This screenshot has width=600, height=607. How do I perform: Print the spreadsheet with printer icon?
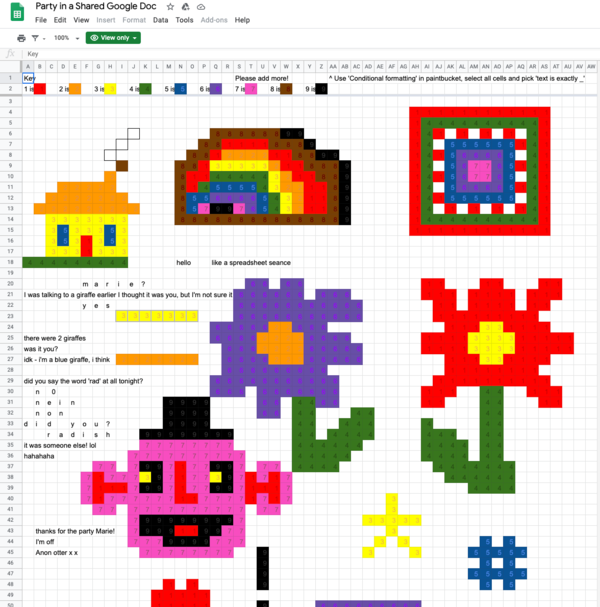click(21, 38)
